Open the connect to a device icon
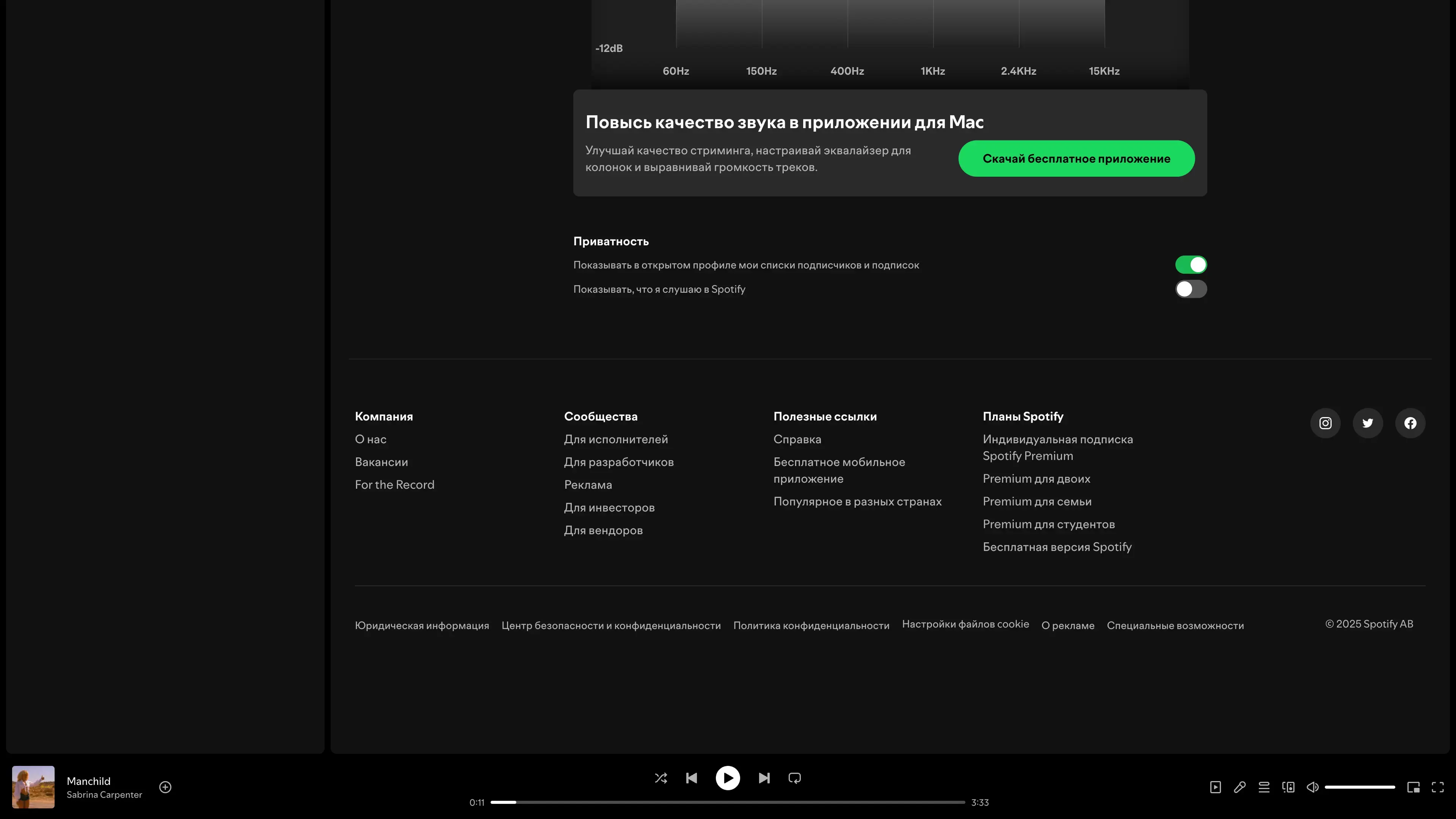 (1288, 787)
